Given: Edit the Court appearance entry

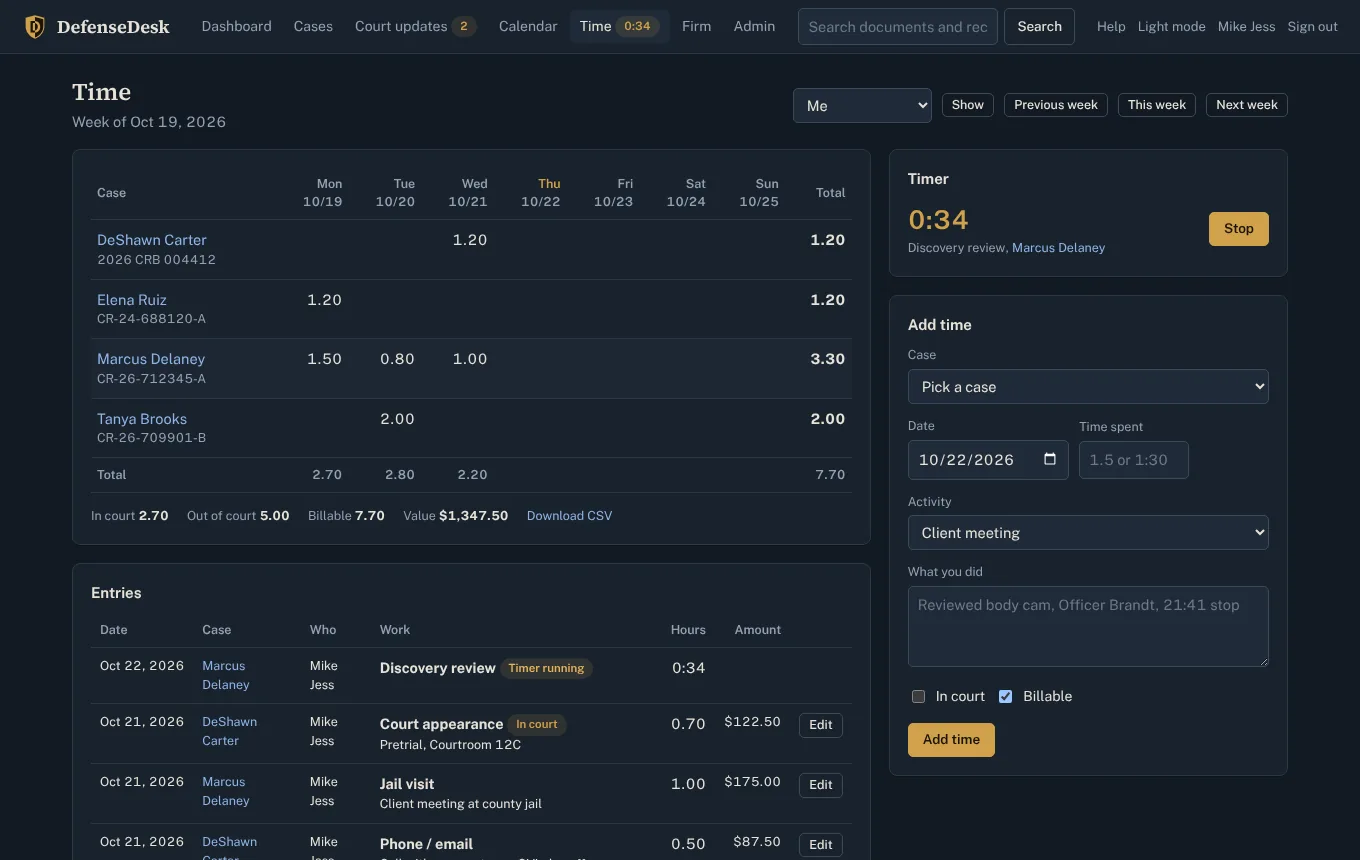Looking at the screenshot, I should point(820,725).
